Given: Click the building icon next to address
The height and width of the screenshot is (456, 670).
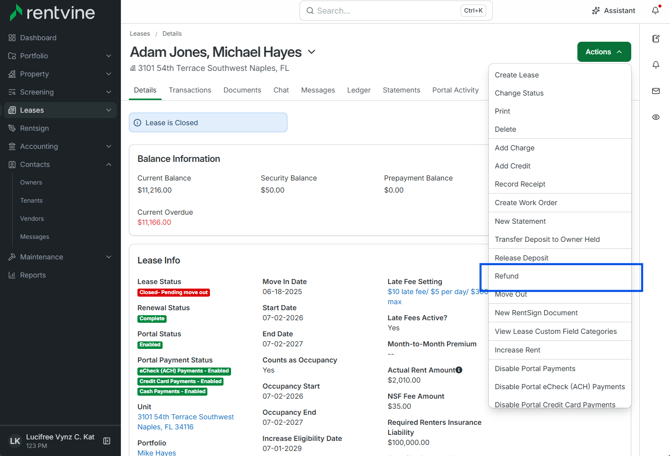Looking at the screenshot, I should tap(132, 68).
